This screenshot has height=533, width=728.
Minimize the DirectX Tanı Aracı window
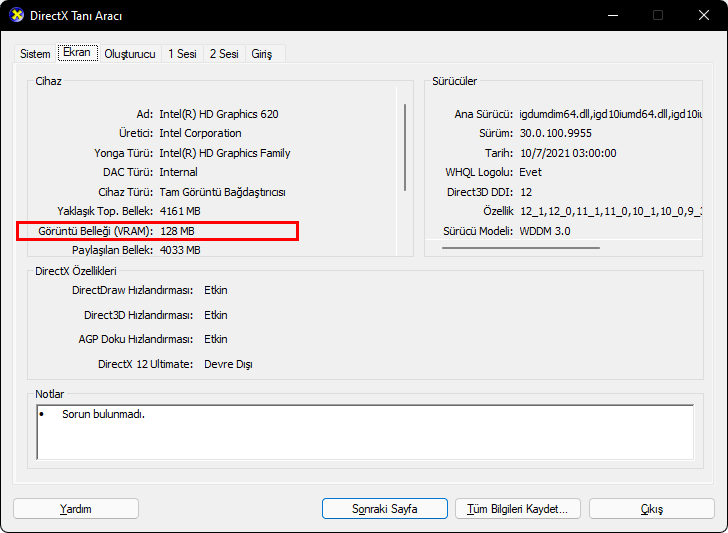[613, 15]
